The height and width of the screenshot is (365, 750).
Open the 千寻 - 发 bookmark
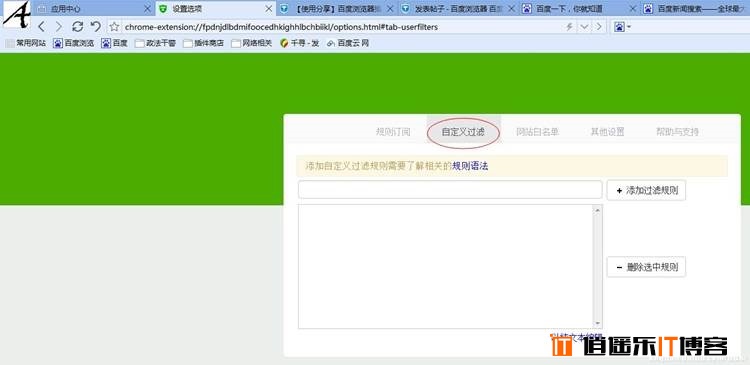[x=300, y=43]
